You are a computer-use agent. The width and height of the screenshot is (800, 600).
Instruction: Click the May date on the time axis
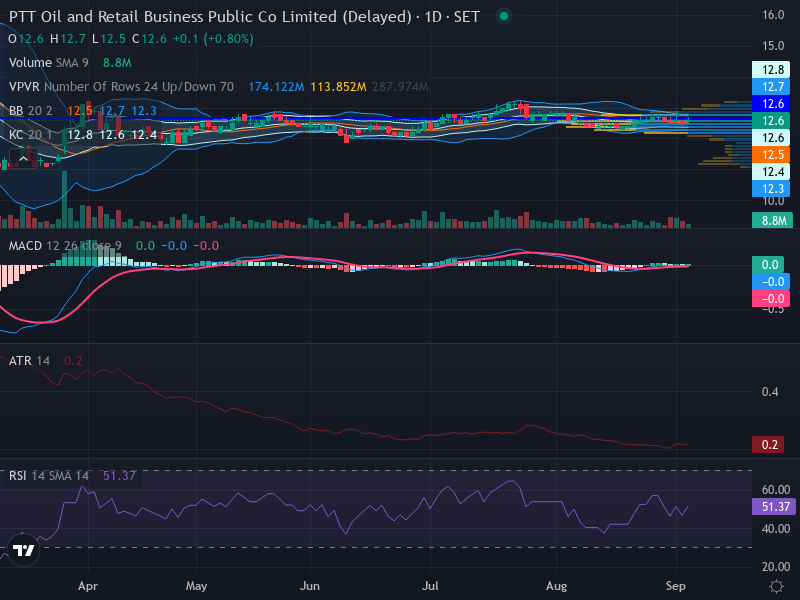coord(196,586)
